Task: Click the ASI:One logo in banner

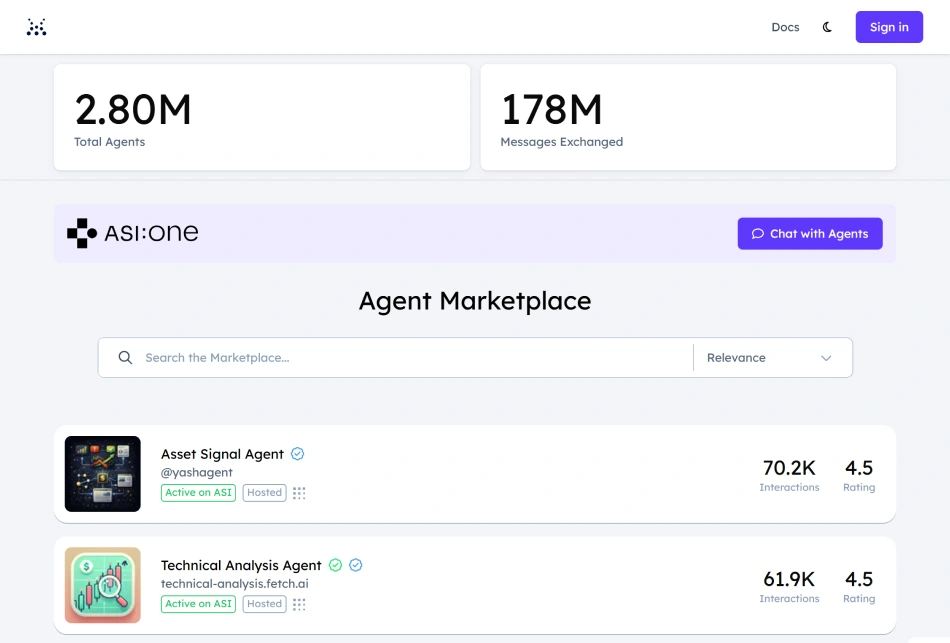Action: click(133, 233)
